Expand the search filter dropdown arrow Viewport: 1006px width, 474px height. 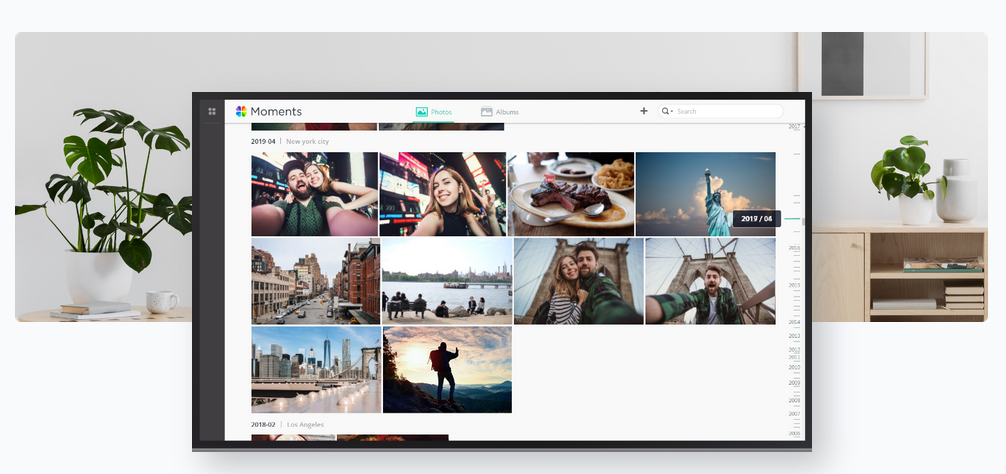[x=672, y=112]
